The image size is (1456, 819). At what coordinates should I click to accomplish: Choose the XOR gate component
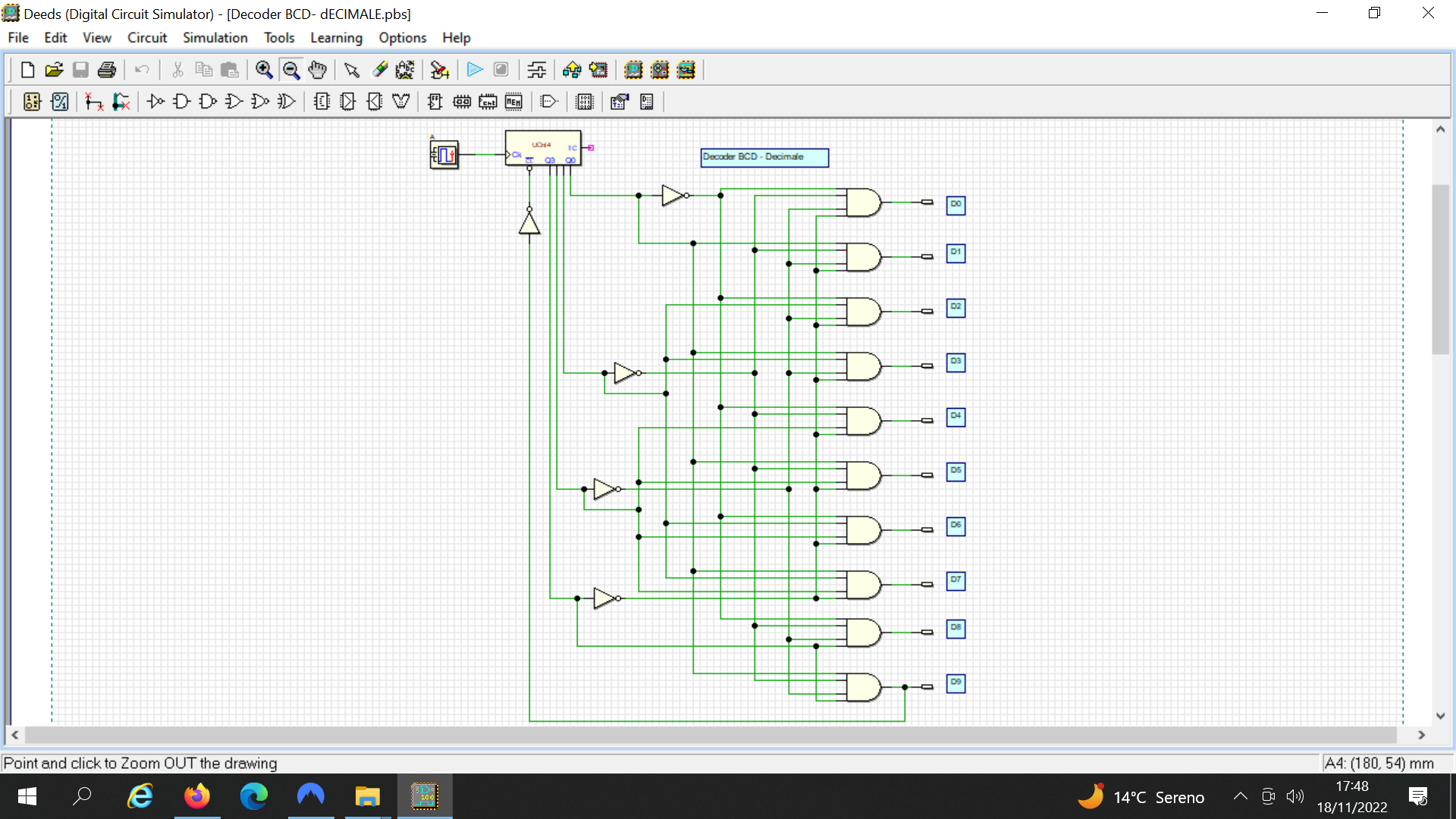pyautogui.click(x=286, y=102)
